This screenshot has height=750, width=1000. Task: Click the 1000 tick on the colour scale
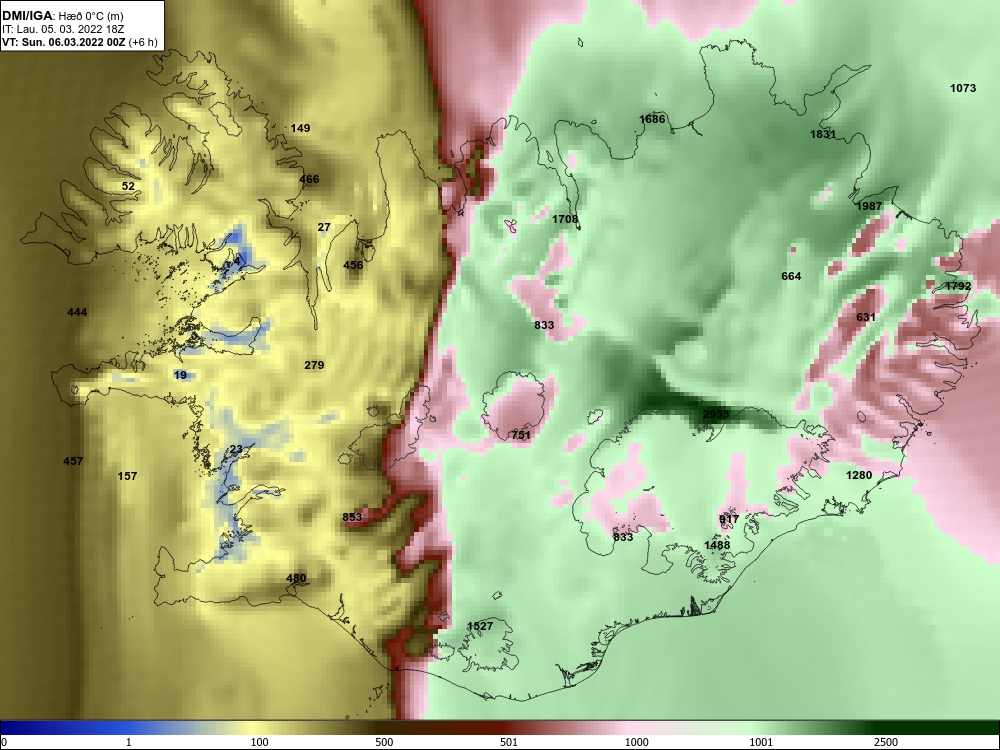(636, 742)
